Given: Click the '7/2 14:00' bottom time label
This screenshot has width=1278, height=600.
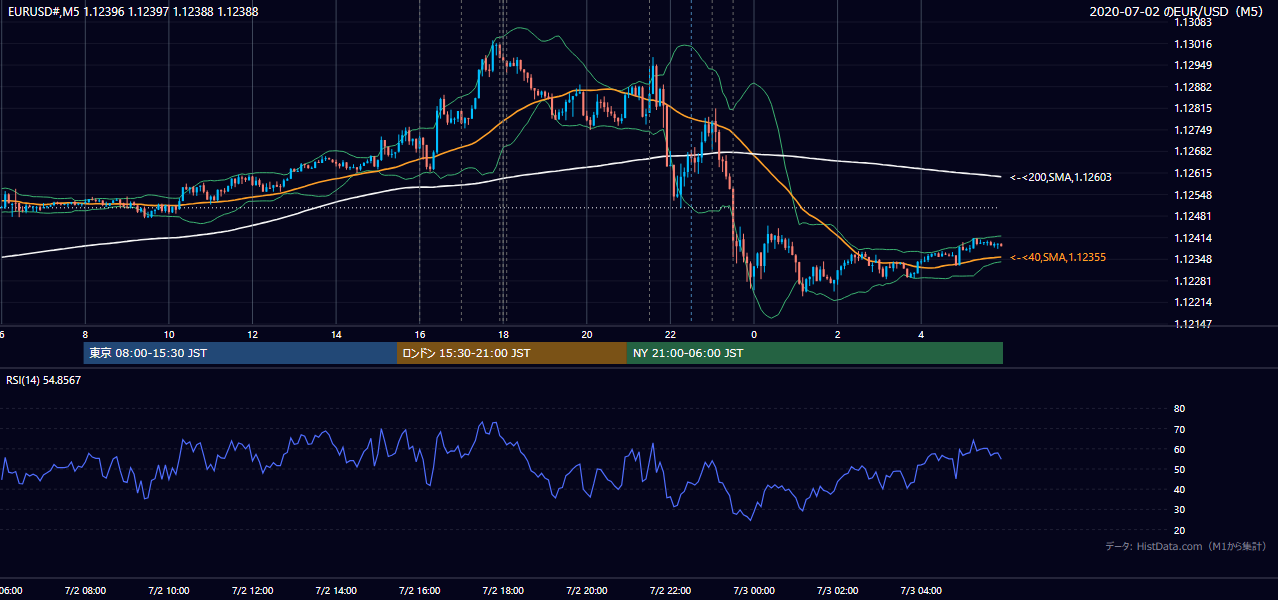Looking at the screenshot, I should point(336,590).
